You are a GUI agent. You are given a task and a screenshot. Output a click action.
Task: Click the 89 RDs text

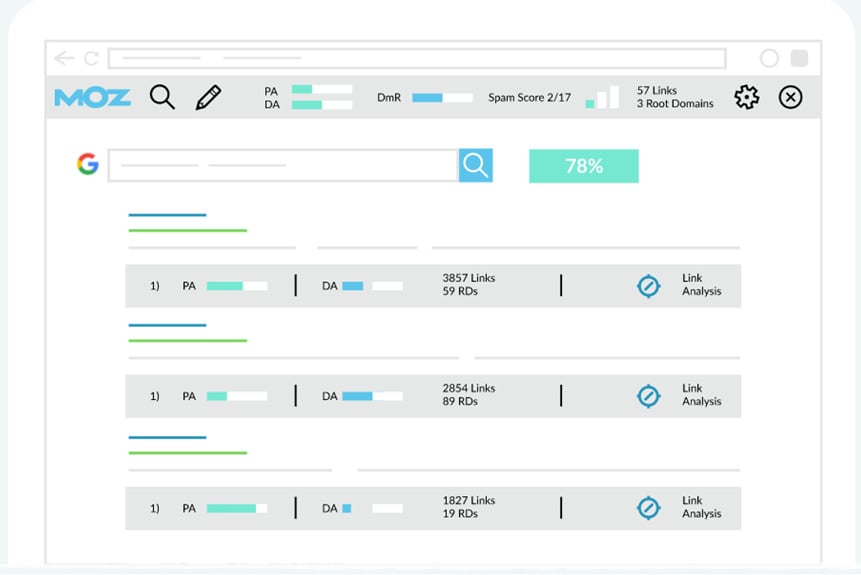[460, 401]
